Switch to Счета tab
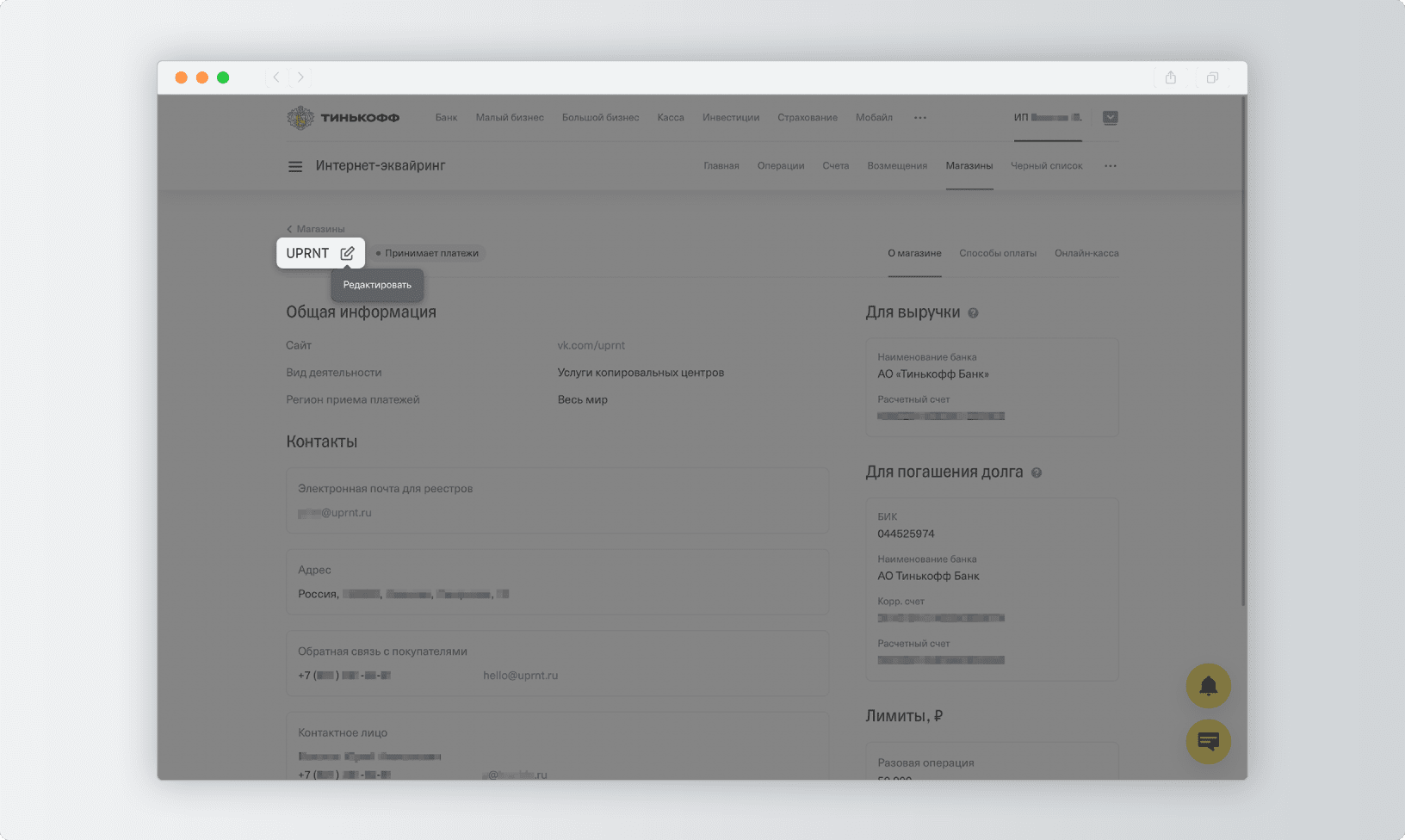The image size is (1405, 840). point(835,166)
